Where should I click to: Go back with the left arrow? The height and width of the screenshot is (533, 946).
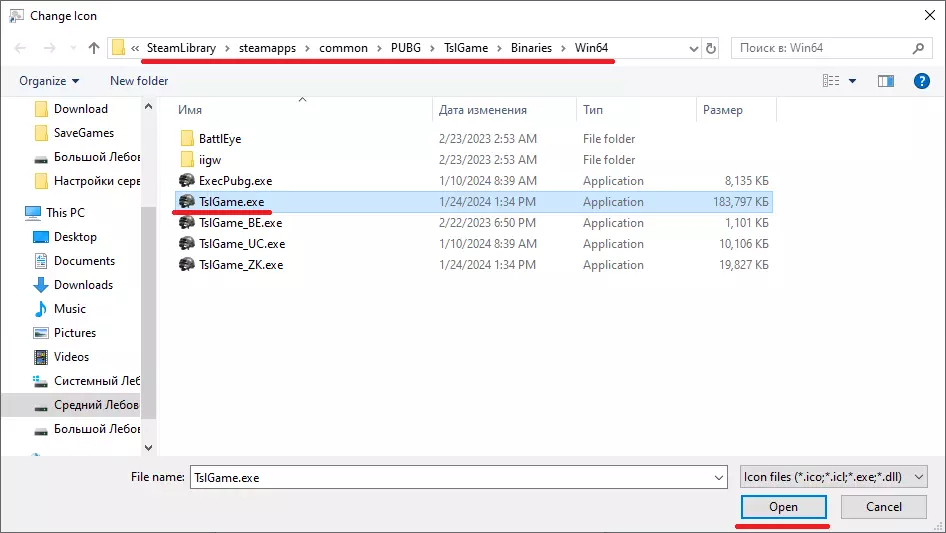[21, 48]
